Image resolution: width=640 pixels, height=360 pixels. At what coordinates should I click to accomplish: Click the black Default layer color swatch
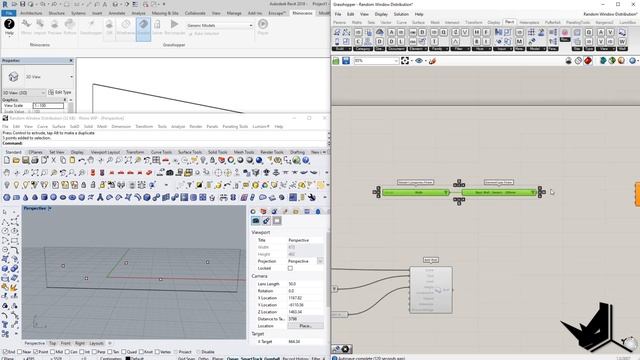click(128, 358)
